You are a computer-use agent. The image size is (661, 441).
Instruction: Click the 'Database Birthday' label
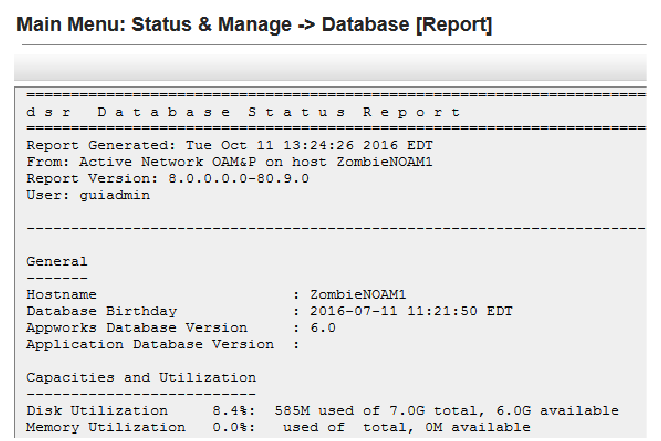coord(102,311)
